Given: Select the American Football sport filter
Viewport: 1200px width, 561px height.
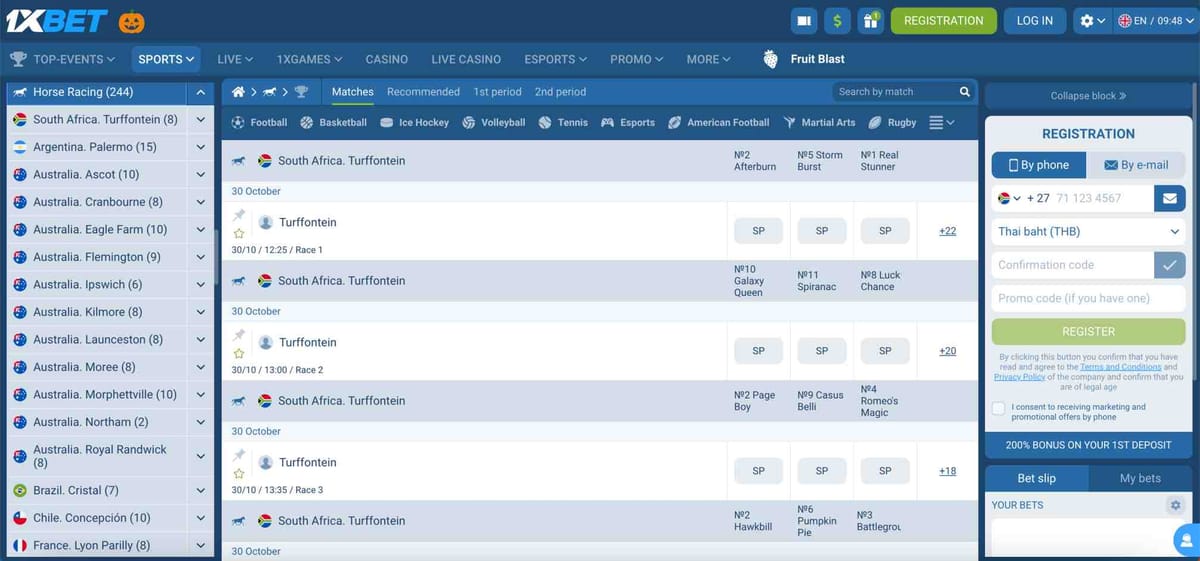Looking at the screenshot, I should (718, 123).
